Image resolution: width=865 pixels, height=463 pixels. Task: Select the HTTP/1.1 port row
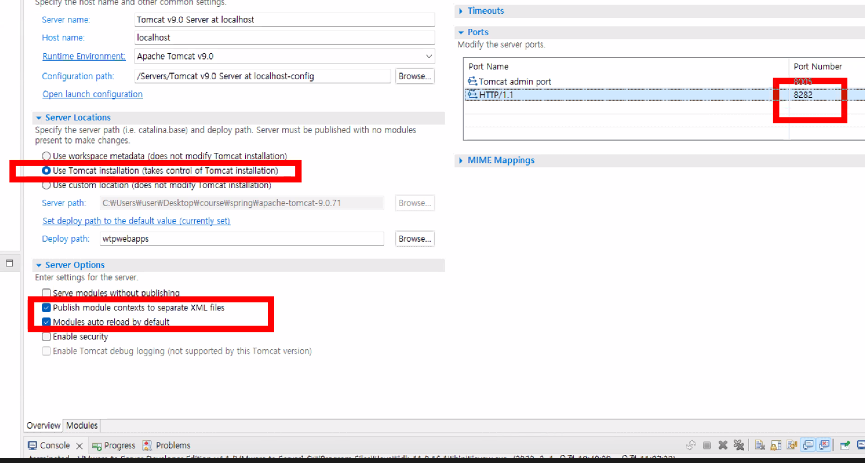pos(665,95)
